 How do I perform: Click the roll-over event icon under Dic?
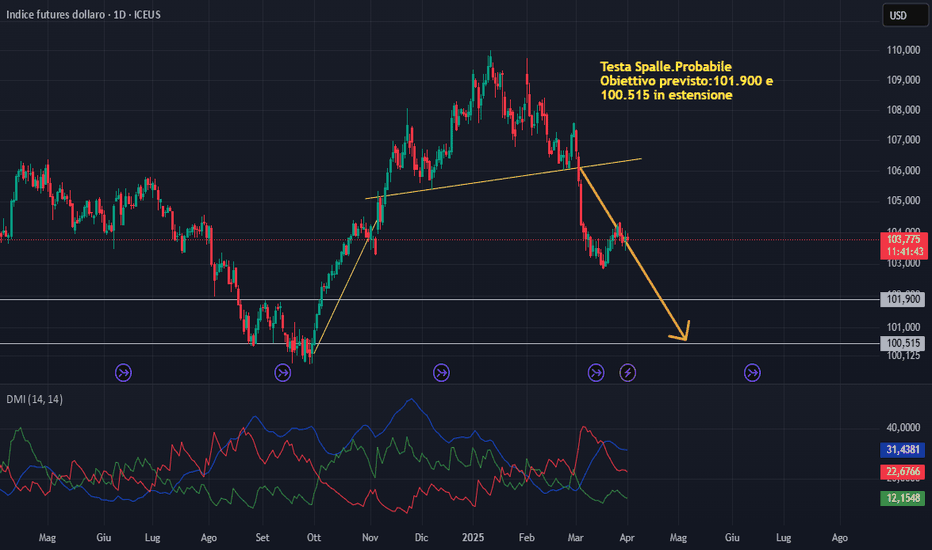click(441, 373)
